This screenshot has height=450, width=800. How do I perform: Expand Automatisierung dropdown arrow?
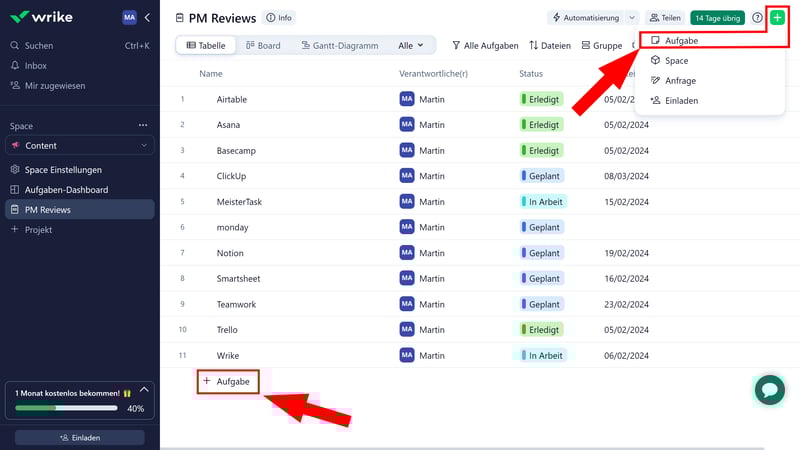pos(632,18)
